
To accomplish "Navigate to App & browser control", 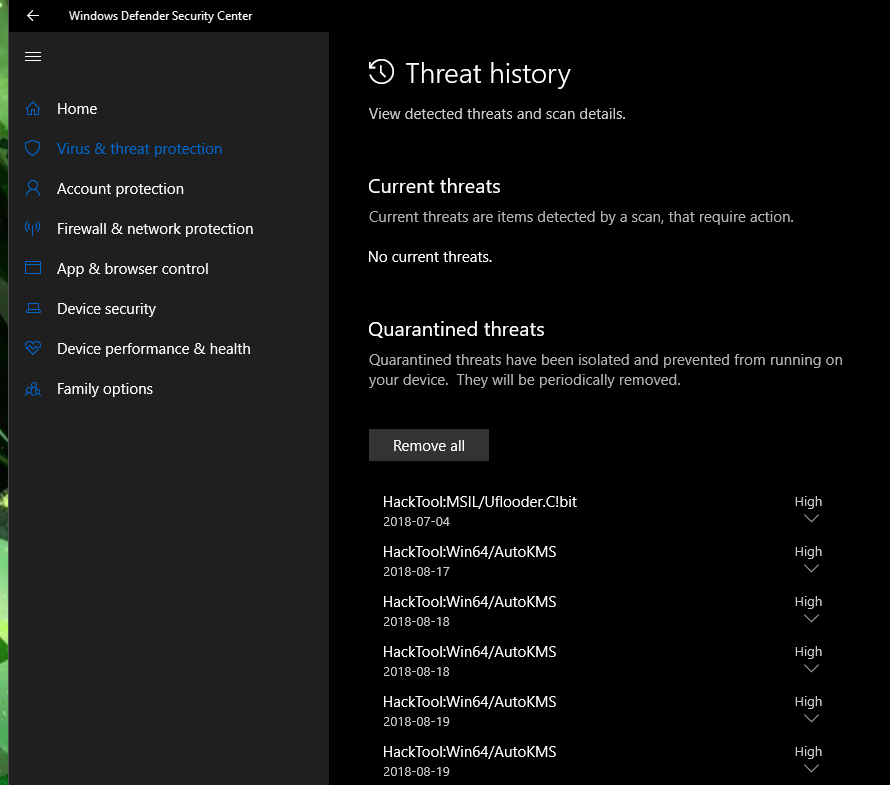I will pos(133,268).
